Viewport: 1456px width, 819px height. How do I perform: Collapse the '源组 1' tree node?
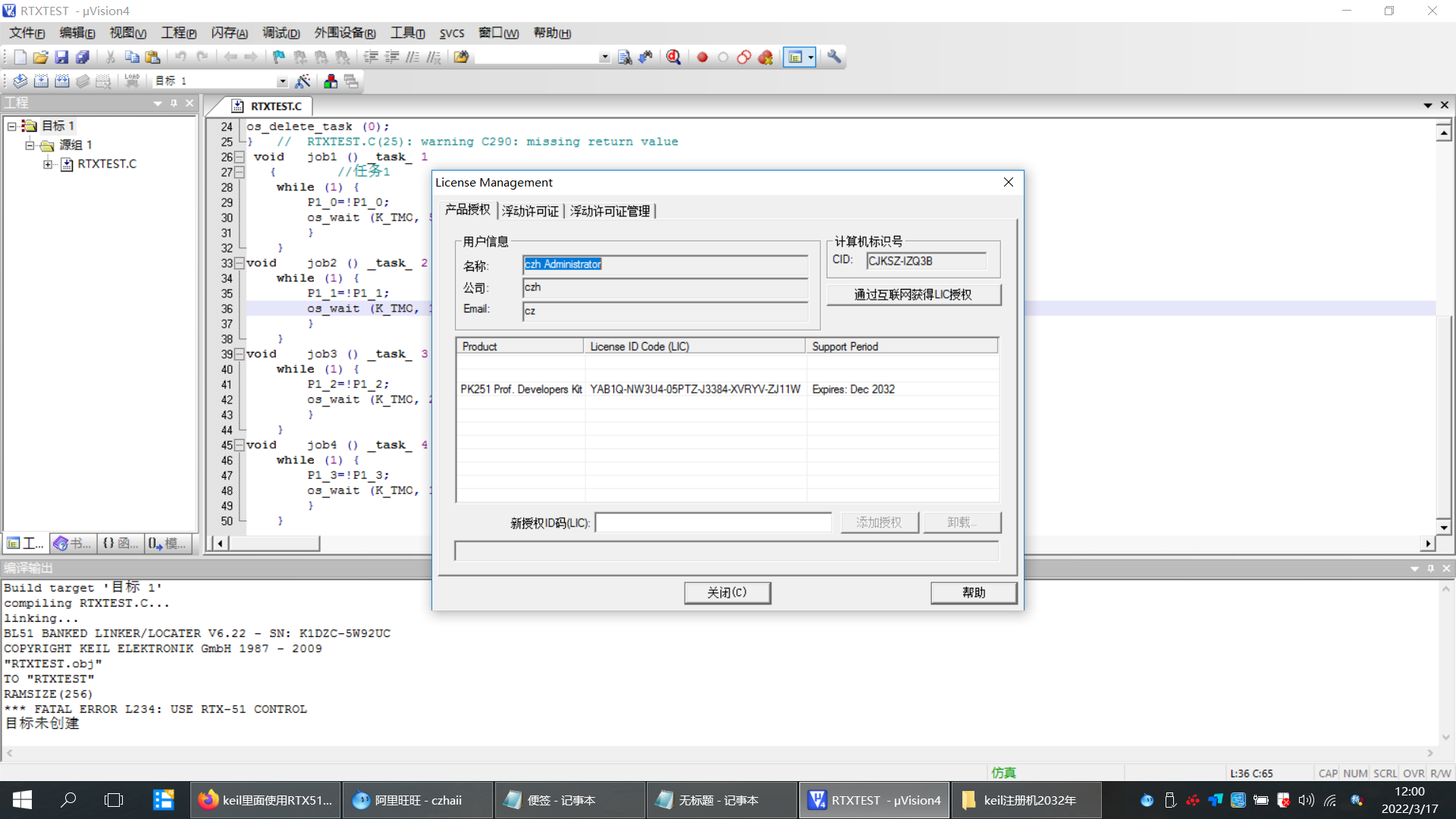click(30, 145)
